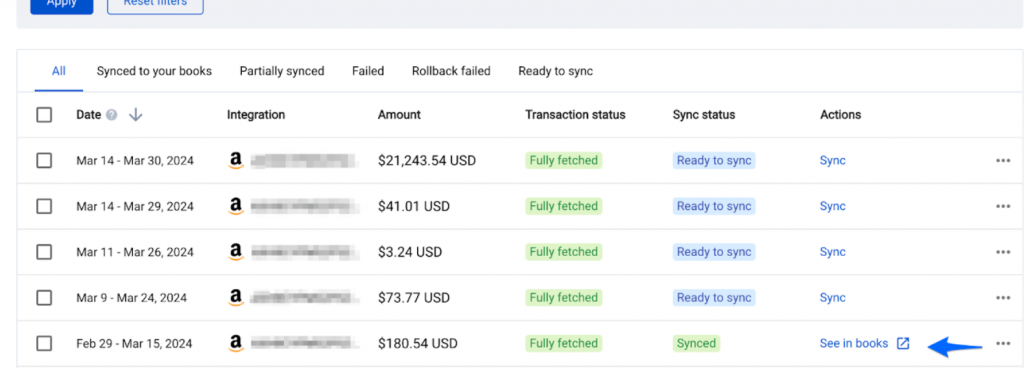
Task: Switch to Synced to your books tab
Action: click(154, 71)
